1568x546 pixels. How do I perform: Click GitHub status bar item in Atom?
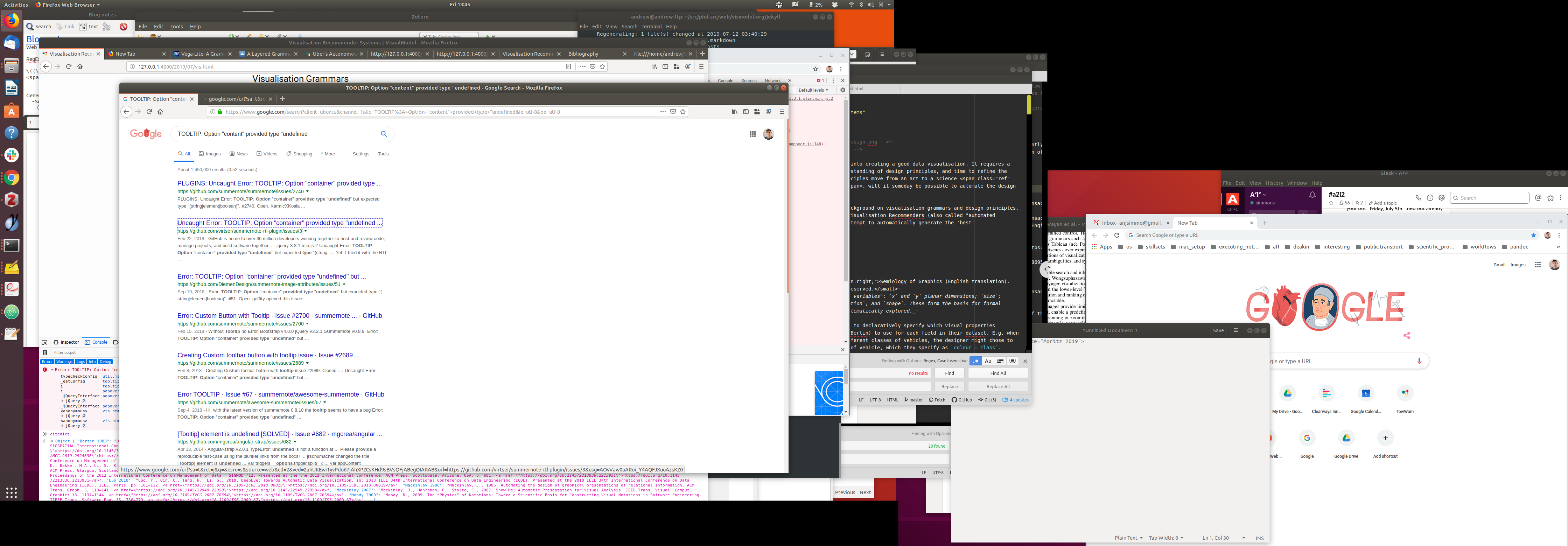(x=962, y=400)
